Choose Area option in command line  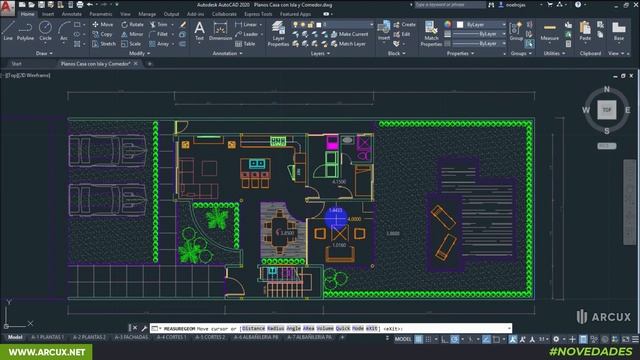[309, 328]
